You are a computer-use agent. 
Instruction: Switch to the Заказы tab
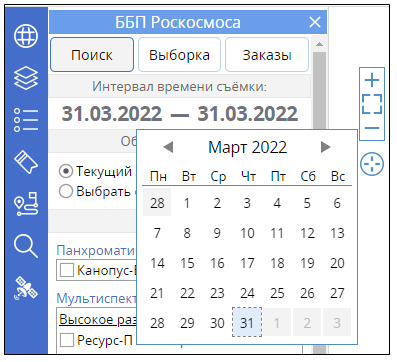tap(267, 55)
